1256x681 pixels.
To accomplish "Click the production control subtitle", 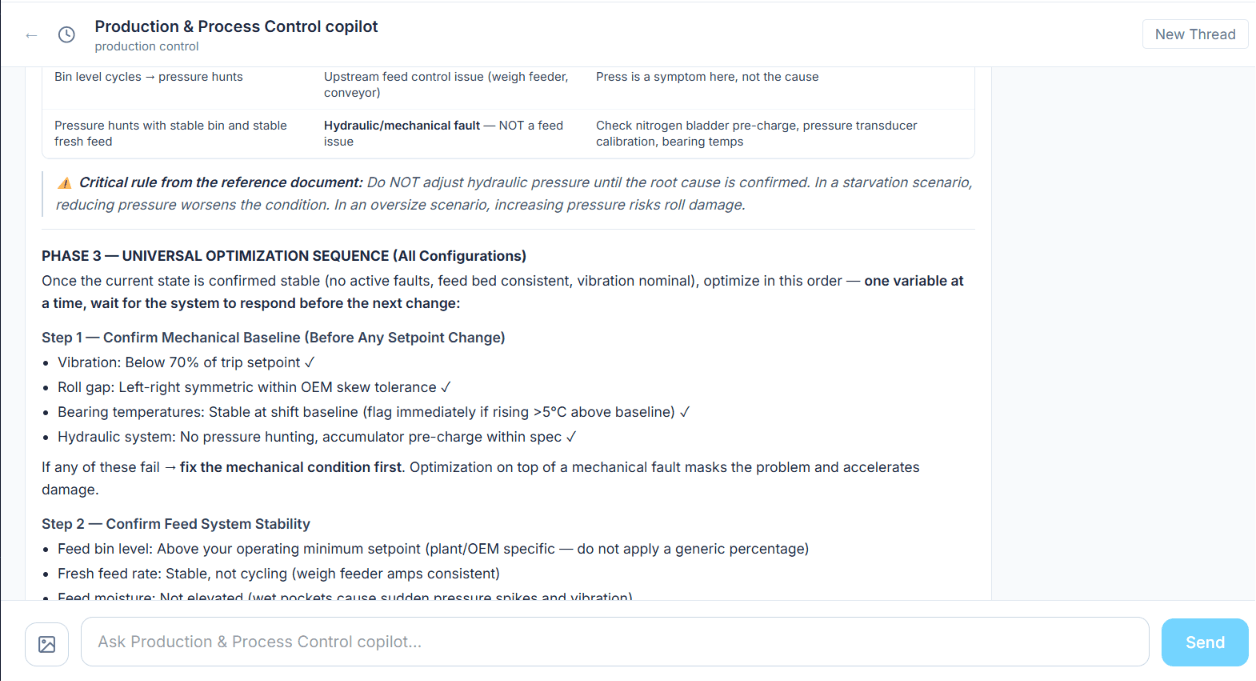I will coord(147,46).
